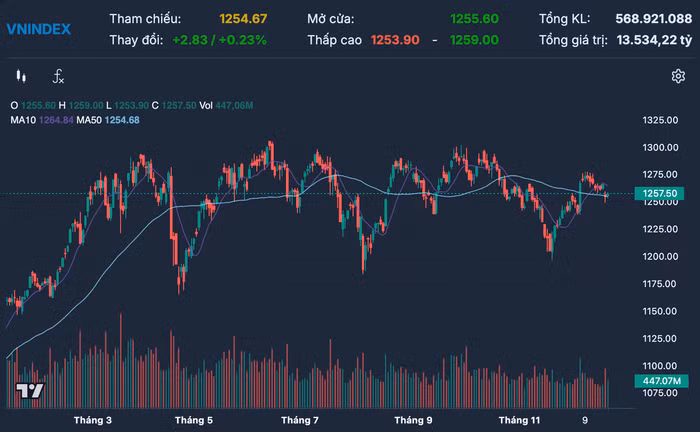Open the fx indicators menu
This screenshot has height=432, width=700.
pyautogui.click(x=58, y=76)
